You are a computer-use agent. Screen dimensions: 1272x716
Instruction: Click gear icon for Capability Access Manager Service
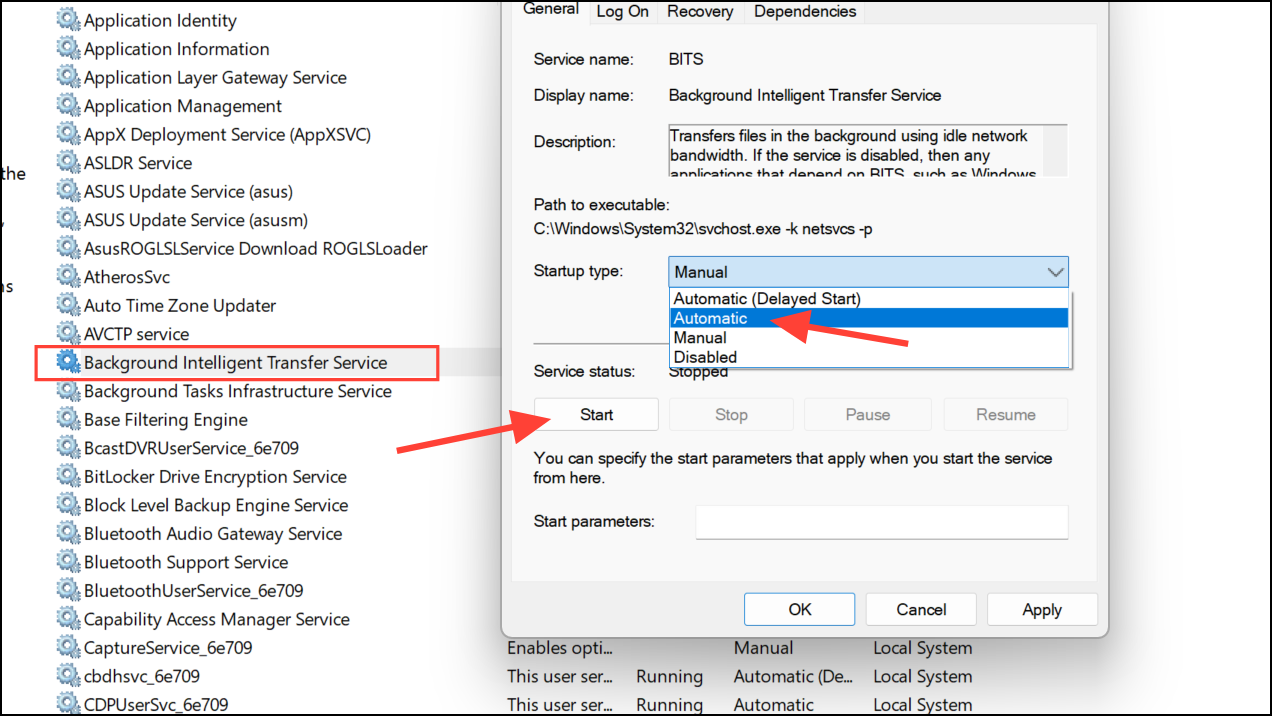tap(68, 619)
